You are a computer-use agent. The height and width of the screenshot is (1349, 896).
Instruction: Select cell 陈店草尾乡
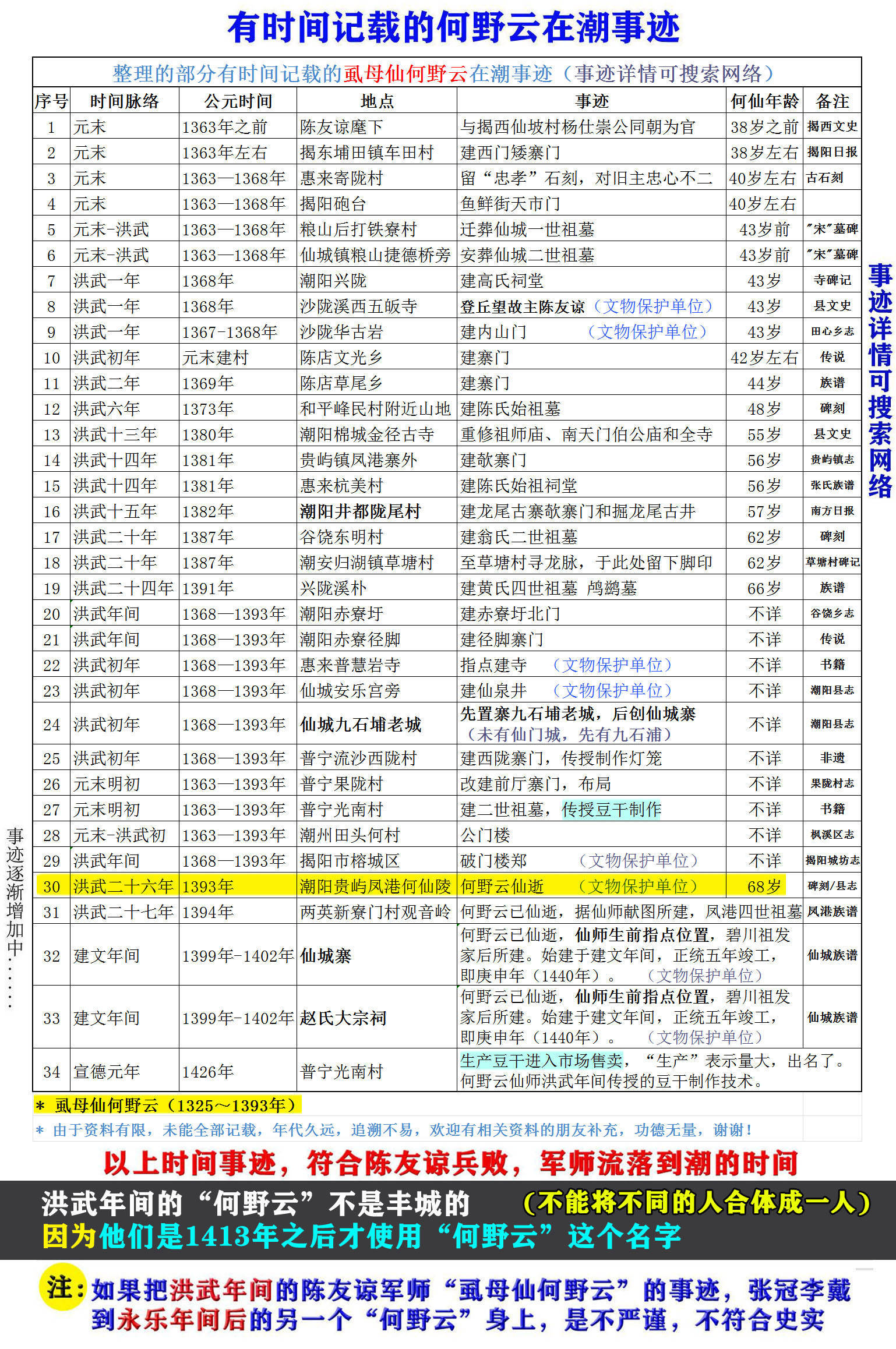pos(377,383)
